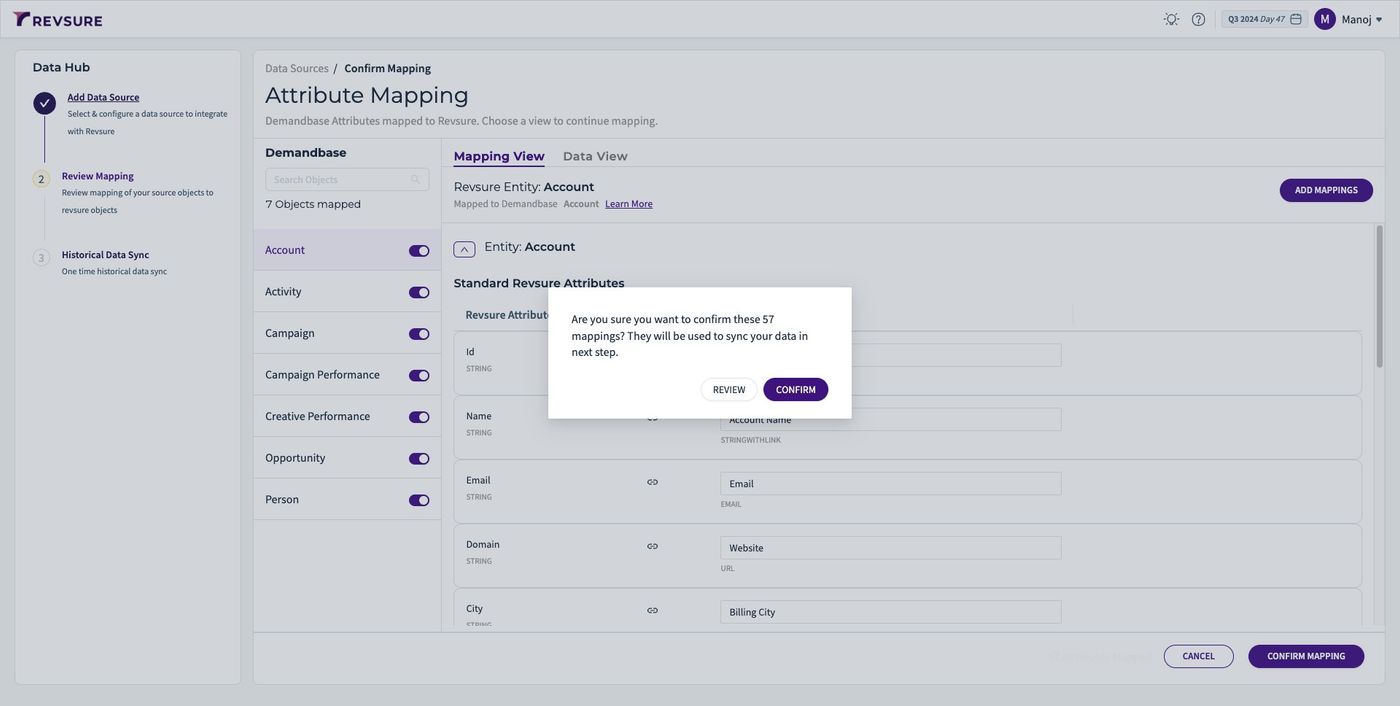
Task: Toggle the Person object switch
Action: (x=419, y=500)
